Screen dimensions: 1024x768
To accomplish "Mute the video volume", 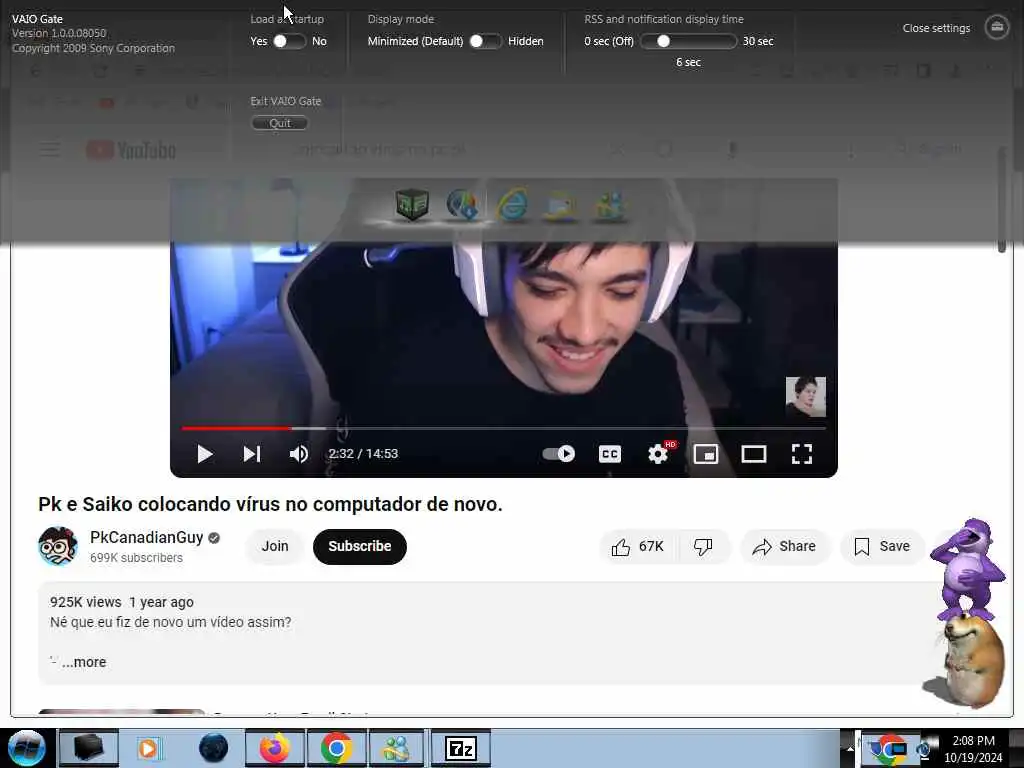I will click(x=298, y=454).
